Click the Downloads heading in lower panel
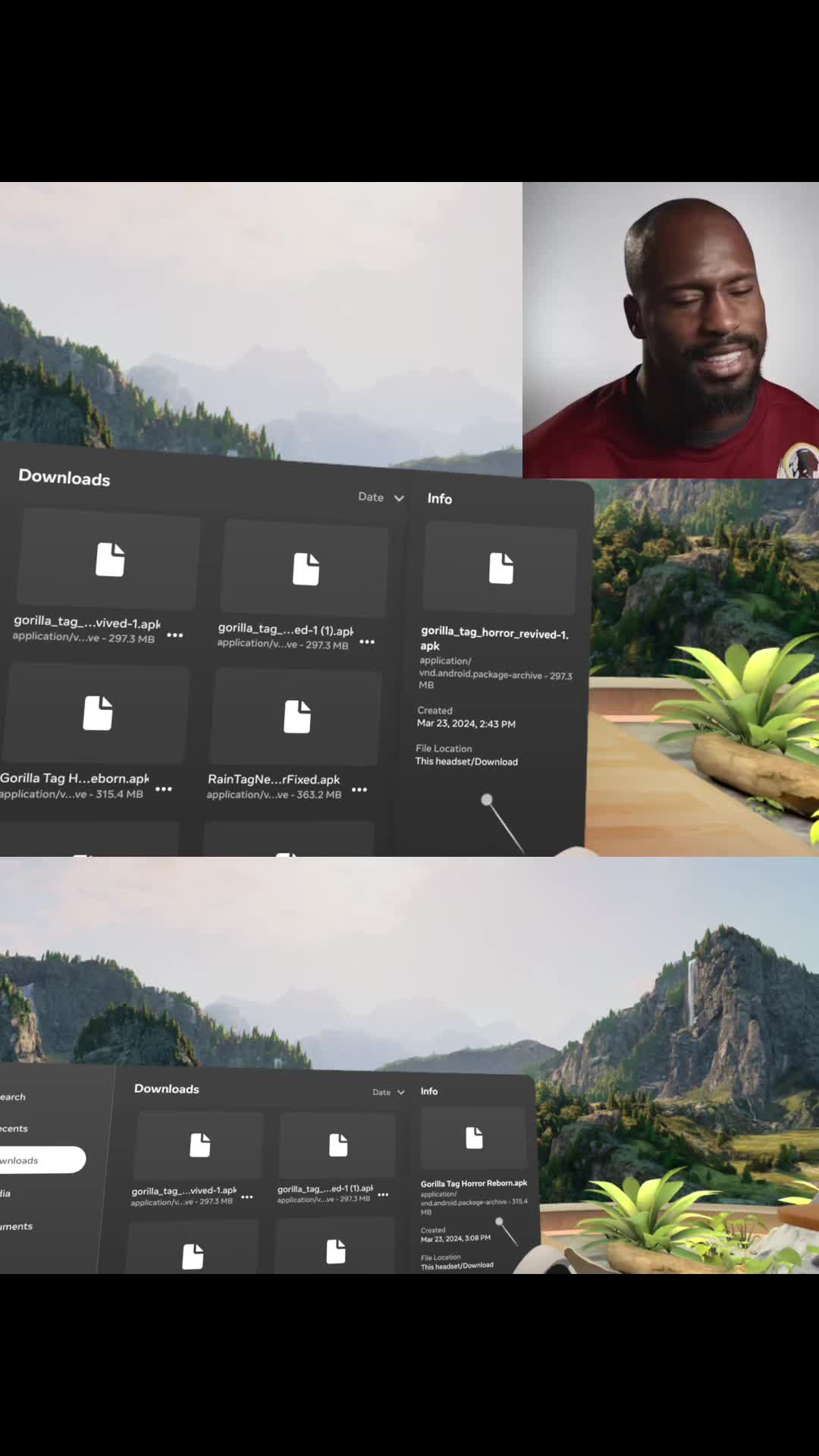Image resolution: width=819 pixels, height=1456 pixels. click(167, 1089)
